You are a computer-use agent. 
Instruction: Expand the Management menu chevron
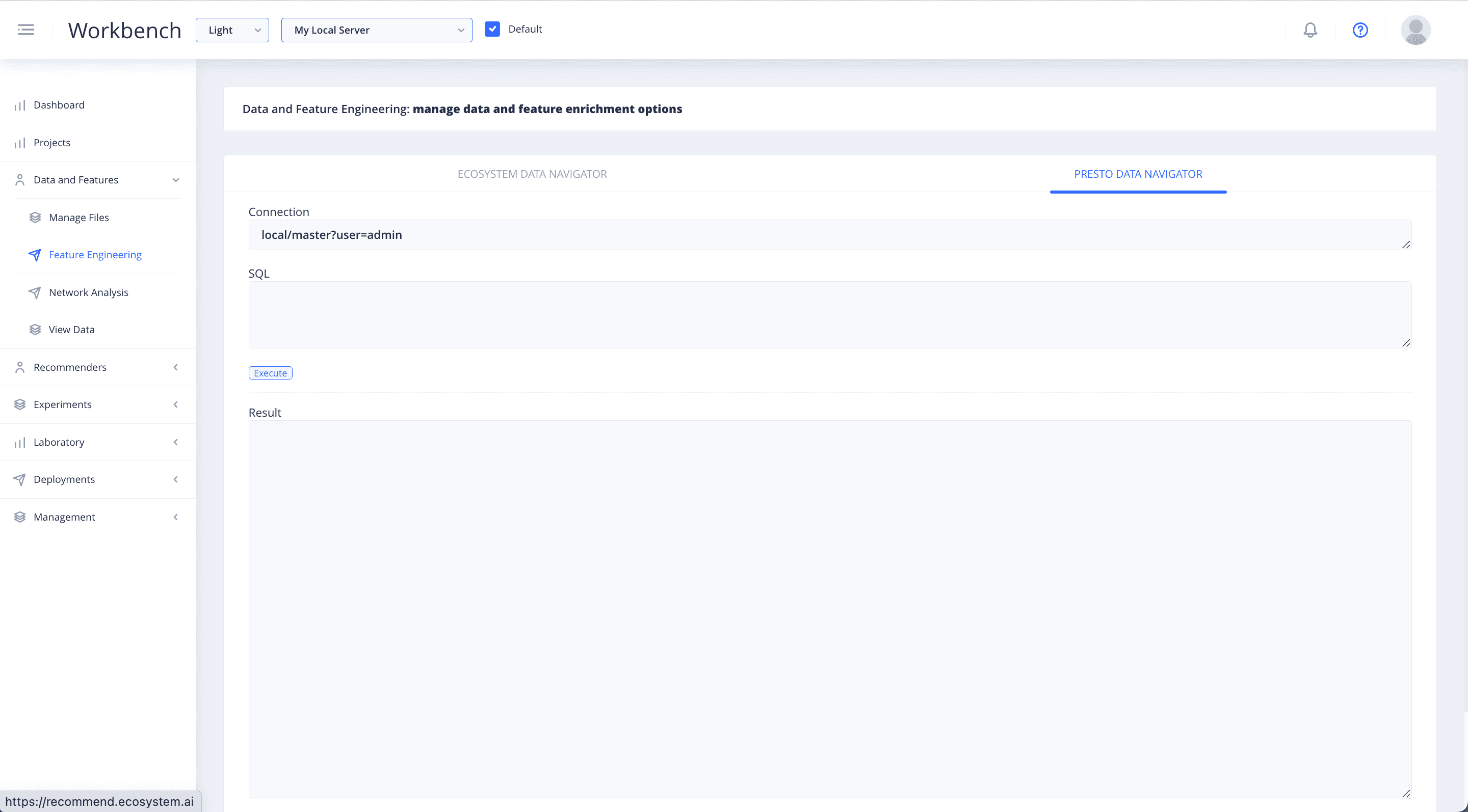tap(175, 517)
